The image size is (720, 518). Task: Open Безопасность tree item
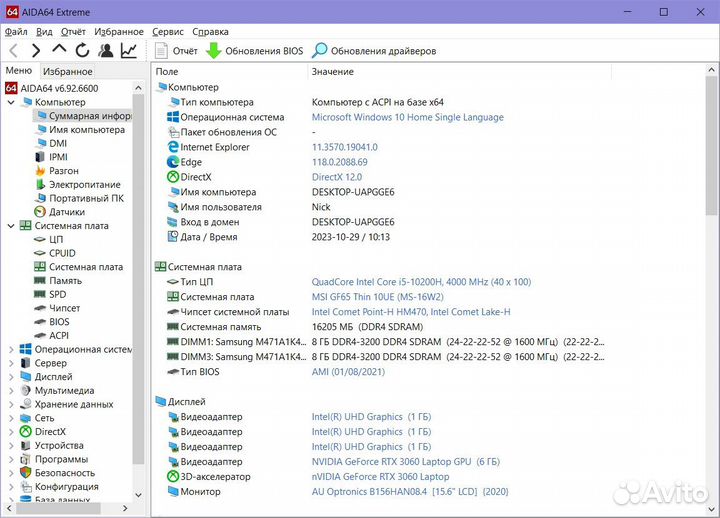(x=57, y=473)
